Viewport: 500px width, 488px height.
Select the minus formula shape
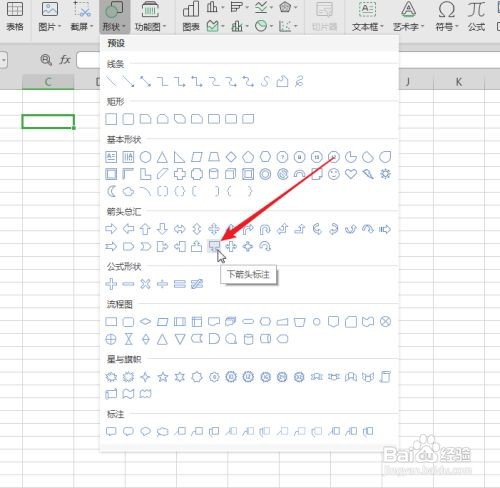coord(128,284)
